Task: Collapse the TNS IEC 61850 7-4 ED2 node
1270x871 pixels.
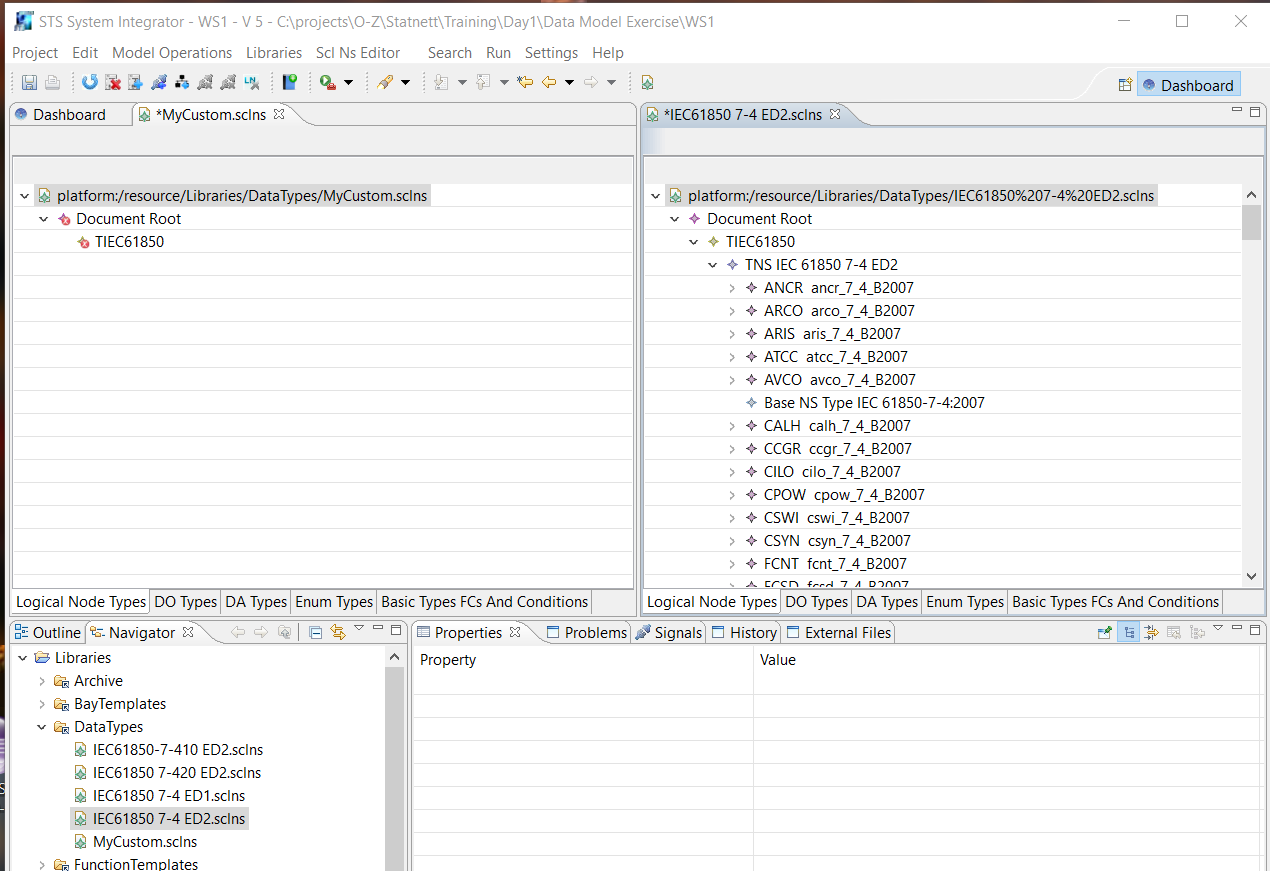Action: point(713,265)
